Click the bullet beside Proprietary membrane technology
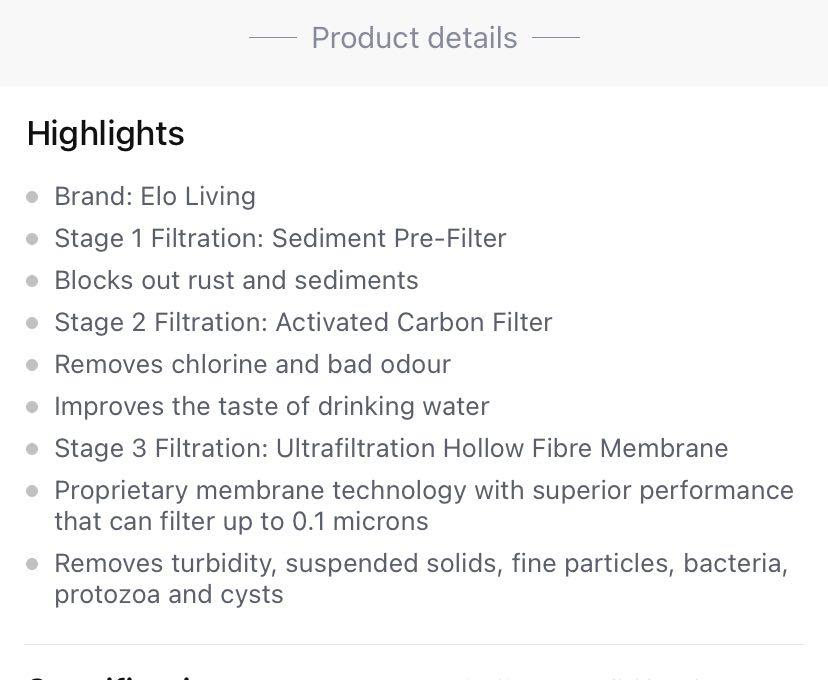This screenshot has width=828, height=680. [x=33, y=491]
